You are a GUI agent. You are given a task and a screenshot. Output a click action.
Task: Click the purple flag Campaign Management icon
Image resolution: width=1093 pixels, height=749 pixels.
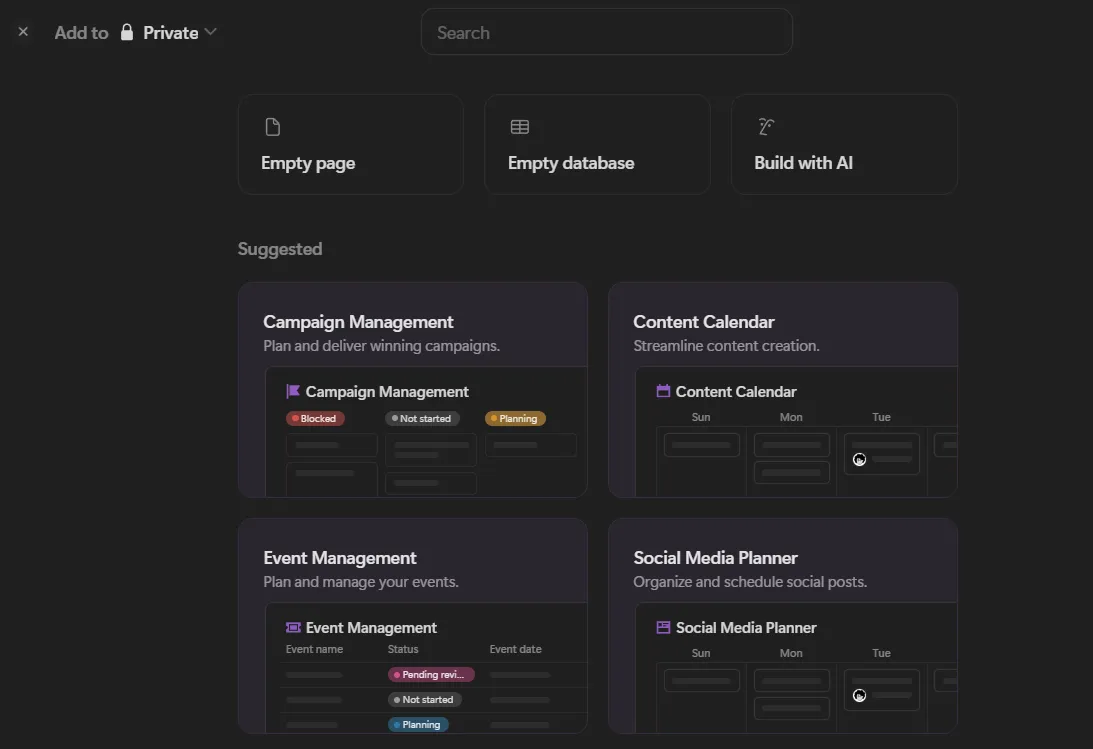tap(293, 391)
